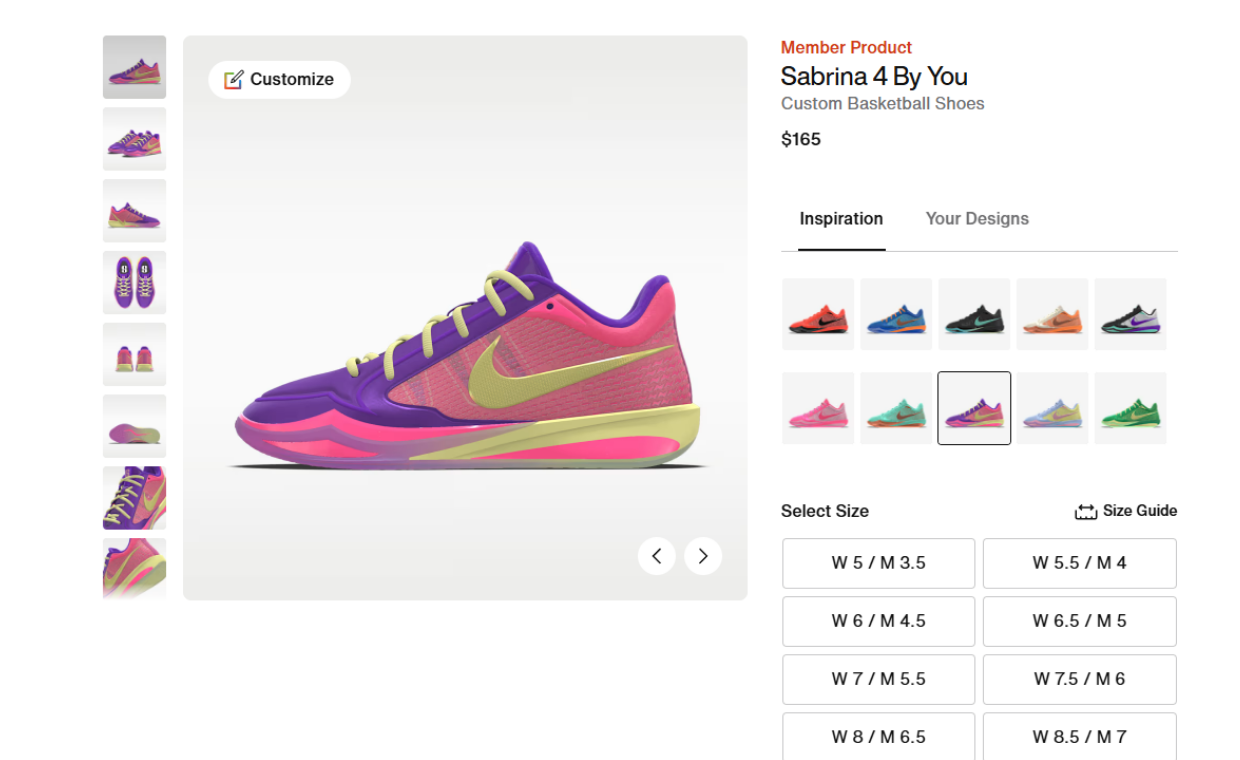Choose the blue and orange shoe design

[896, 314]
